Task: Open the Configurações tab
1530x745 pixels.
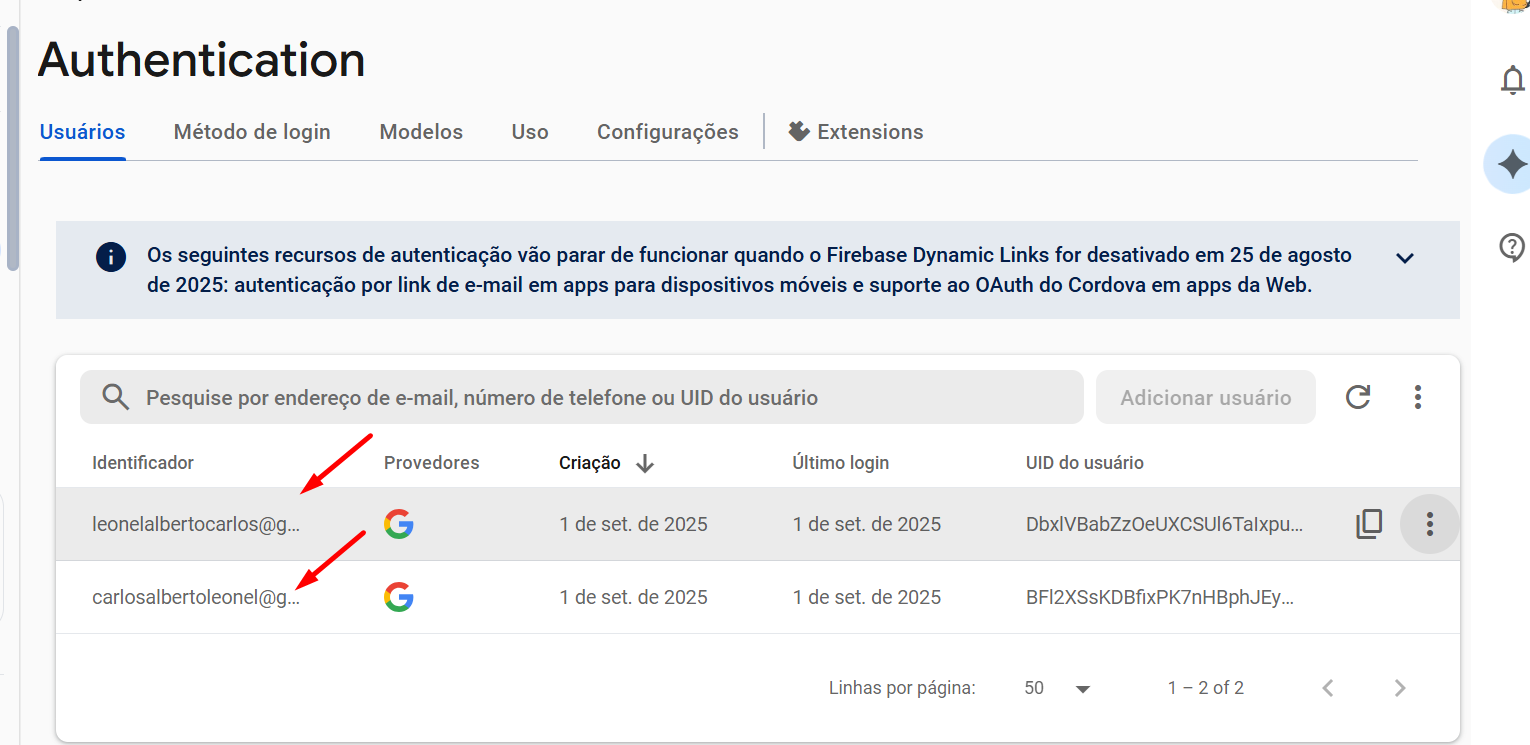Action: tap(667, 131)
